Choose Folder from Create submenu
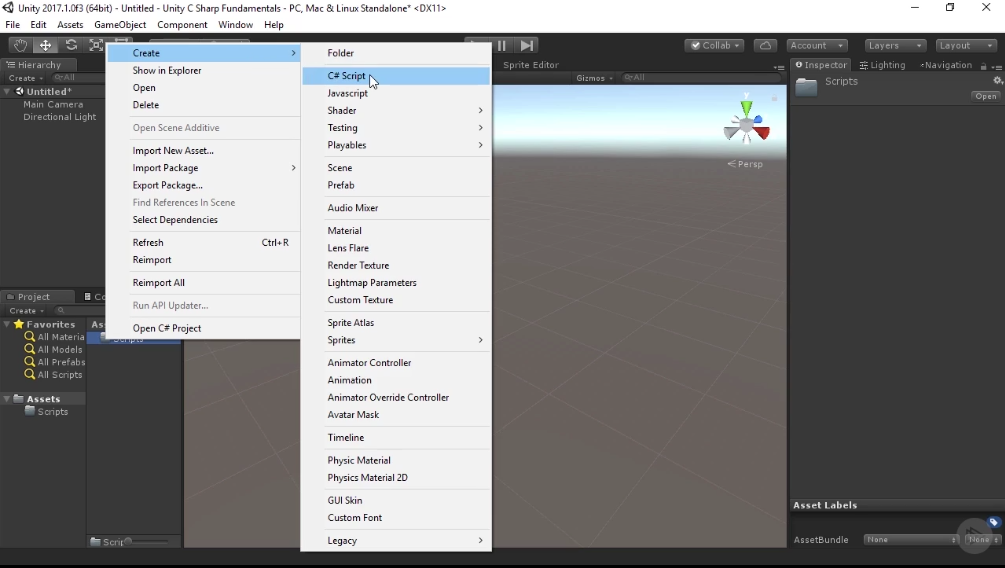 tap(396, 53)
